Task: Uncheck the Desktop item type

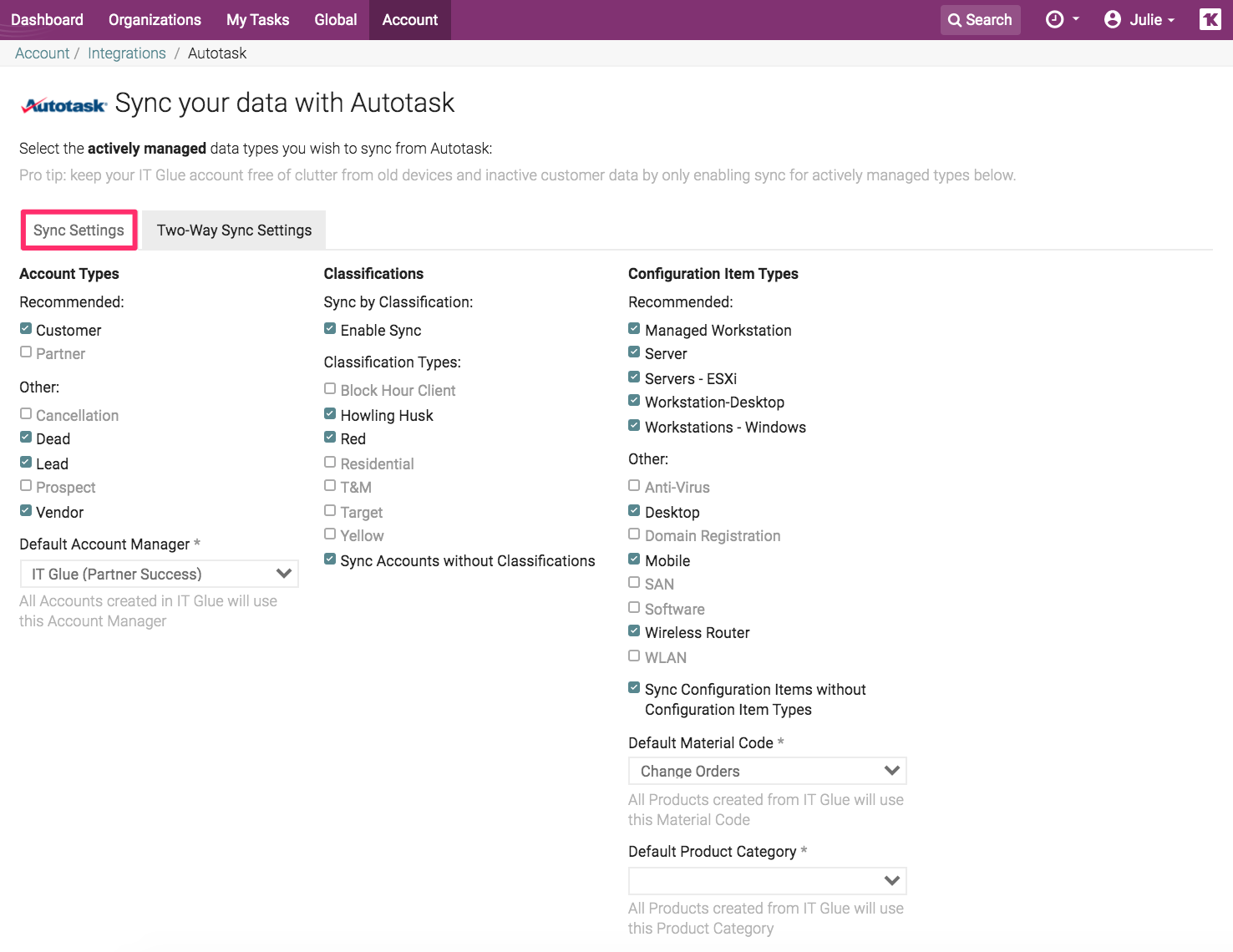Action: [x=634, y=511]
